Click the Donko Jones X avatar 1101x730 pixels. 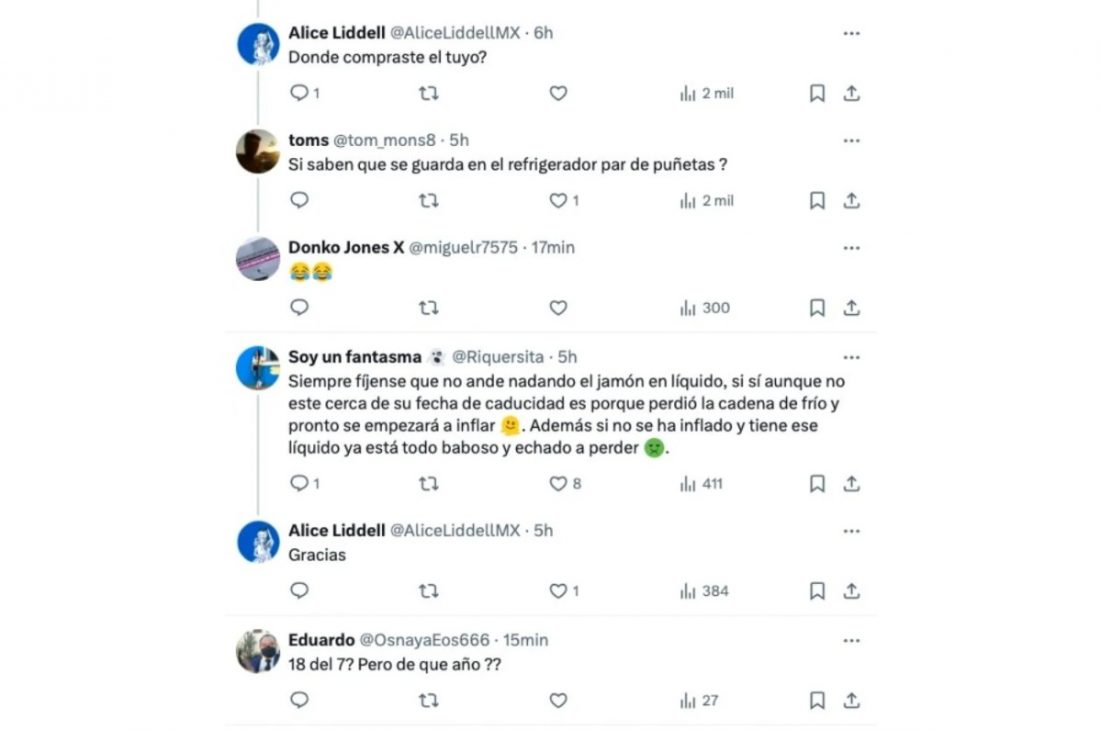click(x=258, y=258)
